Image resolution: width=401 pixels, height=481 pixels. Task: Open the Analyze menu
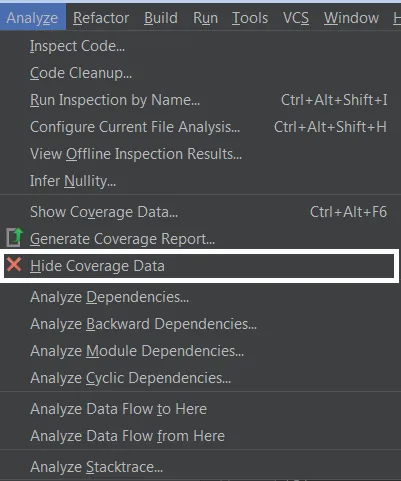pyautogui.click(x=32, y=18)
